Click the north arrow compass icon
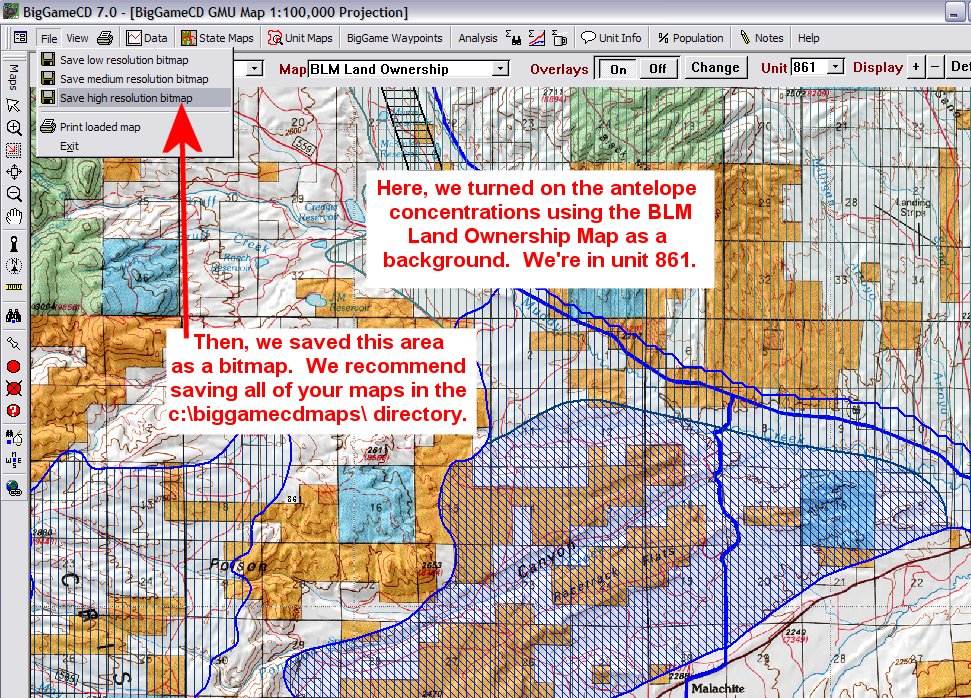The height and width of the screenshot is (698, 971). [14, 266]
